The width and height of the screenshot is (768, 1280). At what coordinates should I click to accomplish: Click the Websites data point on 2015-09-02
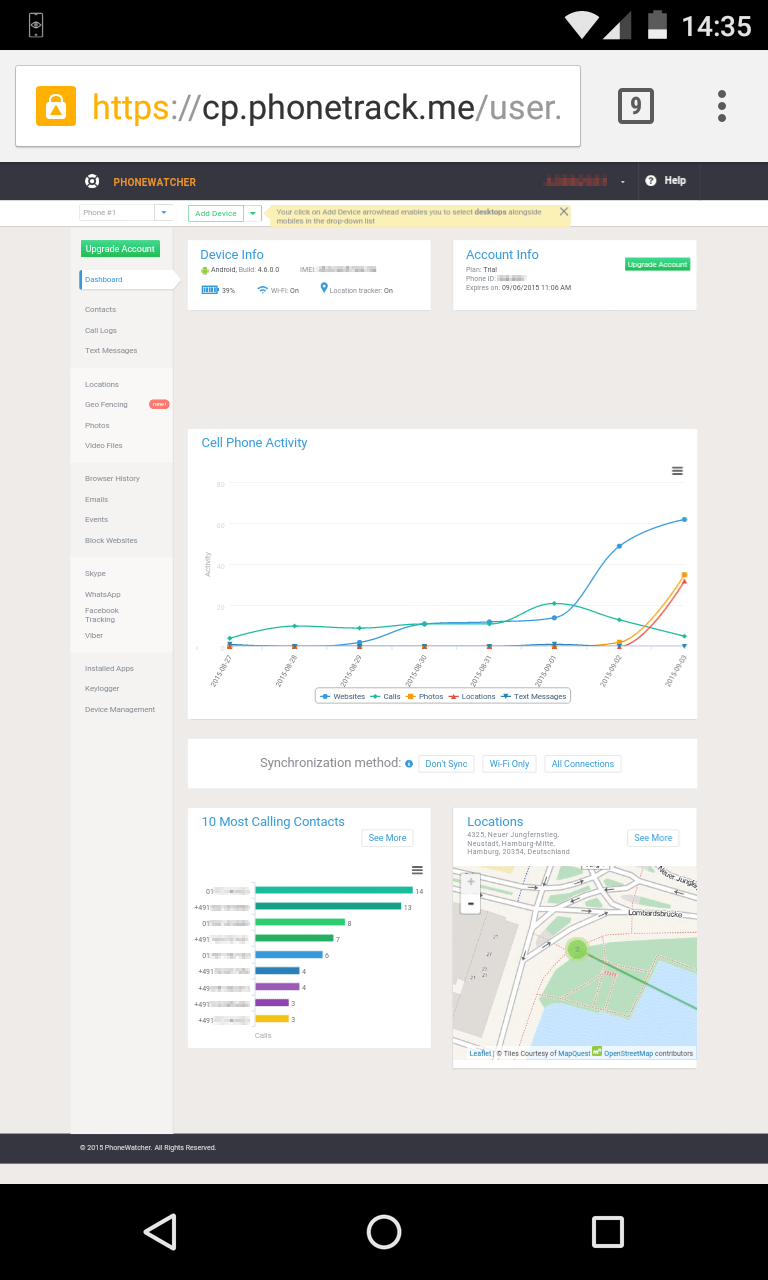[619, 546]
